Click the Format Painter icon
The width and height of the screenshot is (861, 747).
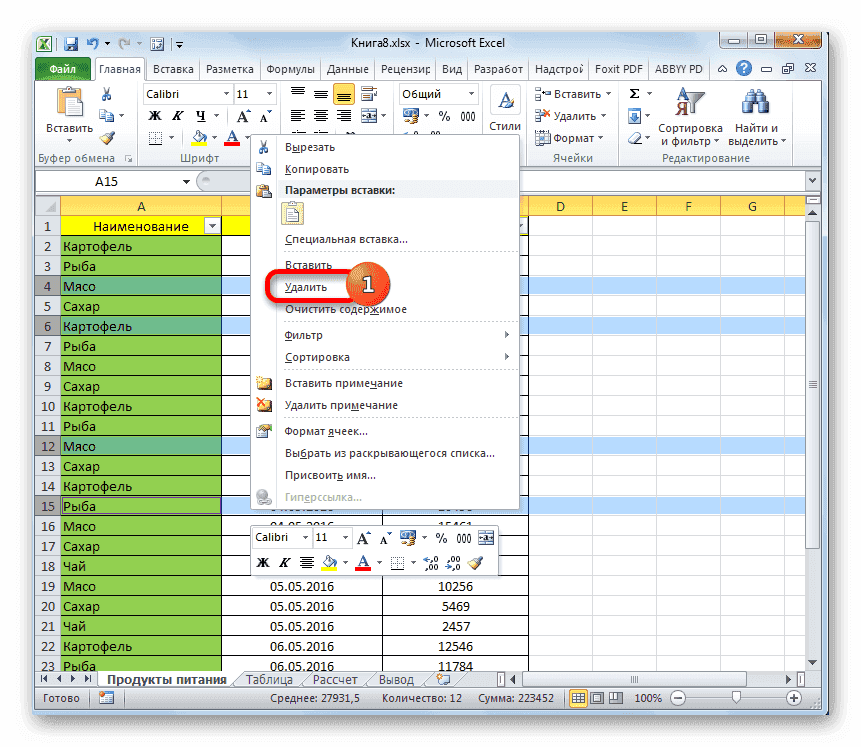tap(107, 139)
